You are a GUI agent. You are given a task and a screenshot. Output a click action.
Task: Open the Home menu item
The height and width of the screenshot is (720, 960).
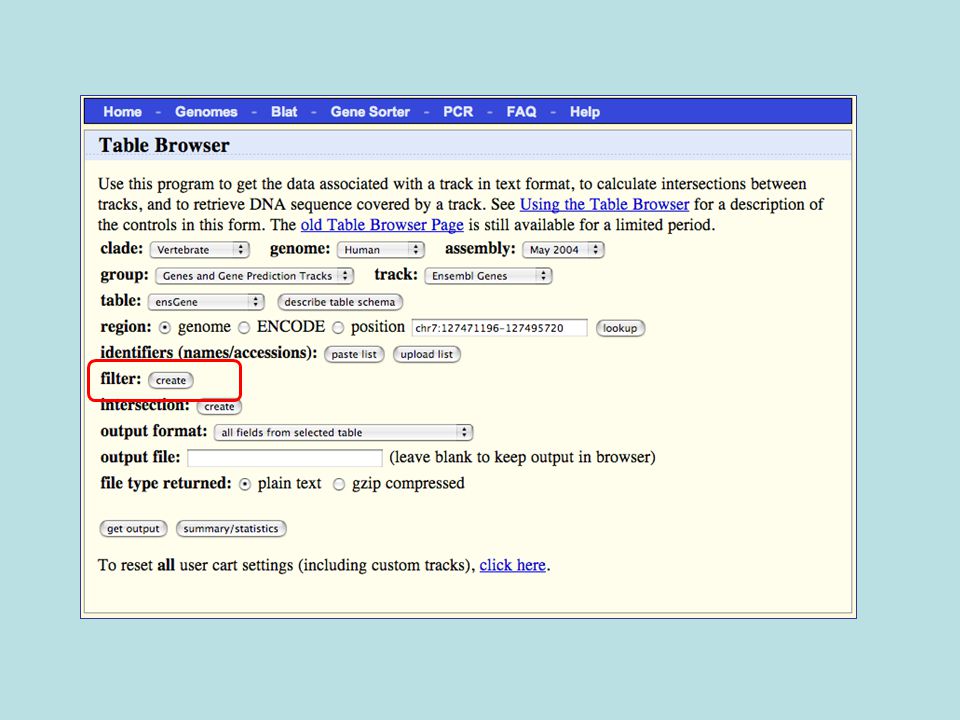coord(122,111)
